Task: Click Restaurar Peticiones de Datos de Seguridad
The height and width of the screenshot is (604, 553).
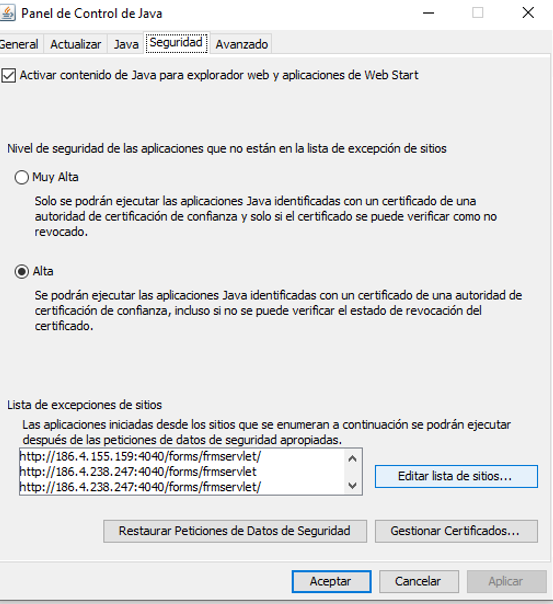Action: click(235, 531)
